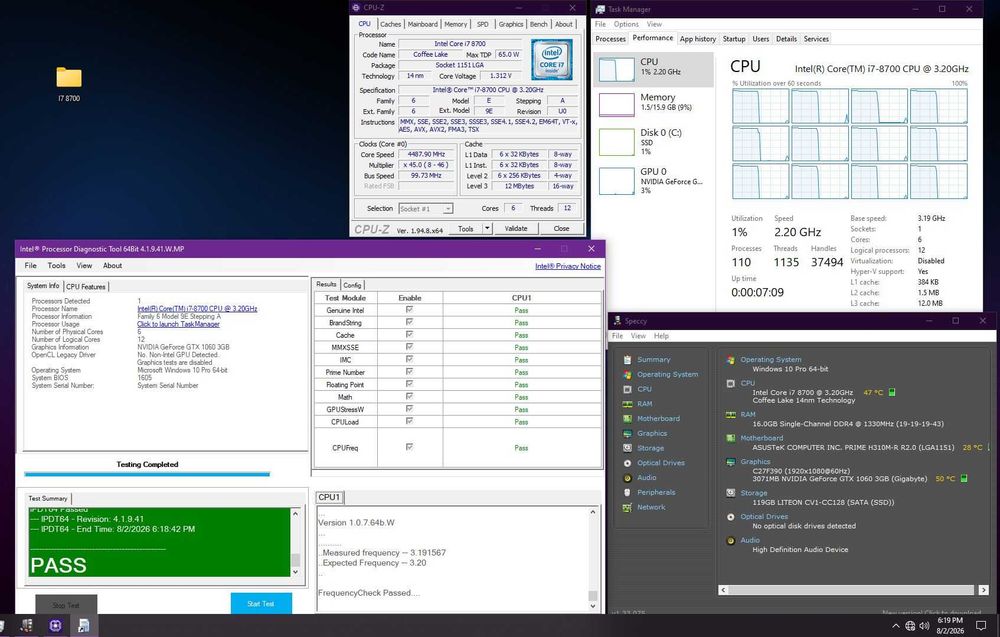
Task: Open volume icon in system tray
Action: coord(924,626)
